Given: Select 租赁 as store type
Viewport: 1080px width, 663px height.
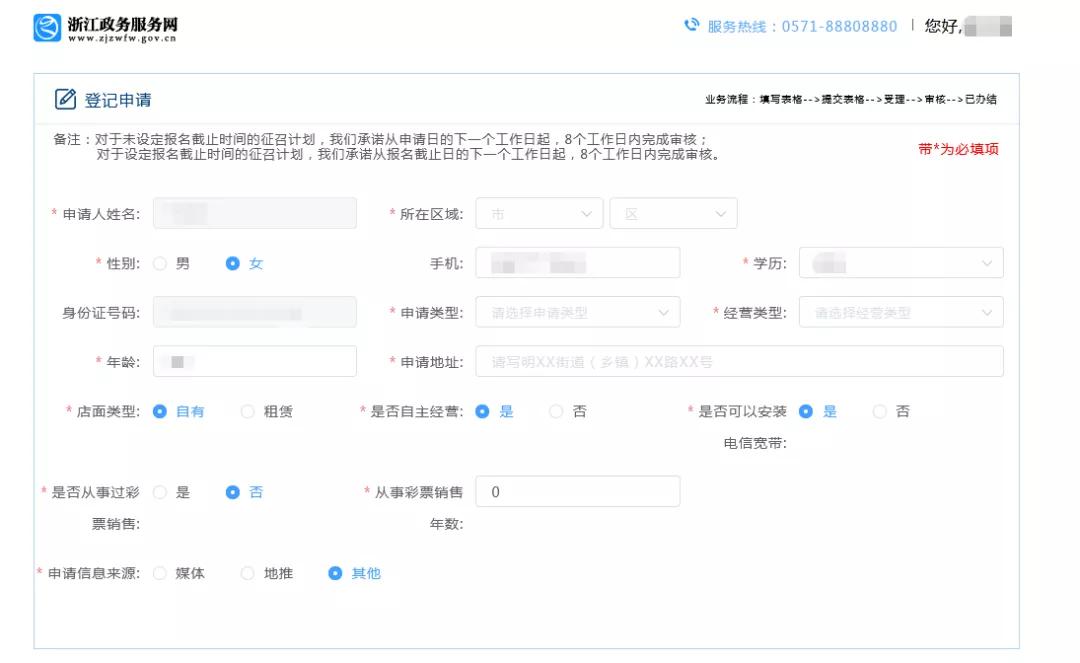Looking at the screenshot, I should point(247,411).
